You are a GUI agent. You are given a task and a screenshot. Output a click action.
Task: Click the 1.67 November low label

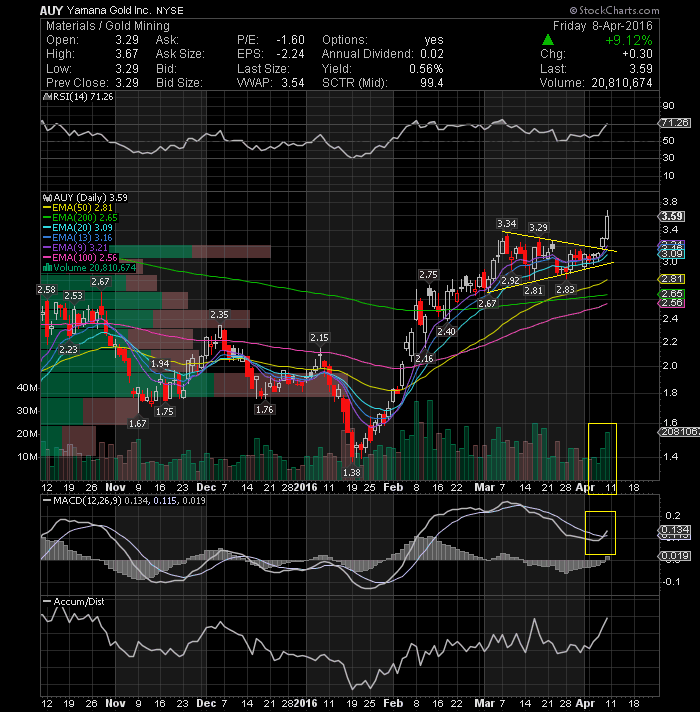138,423
